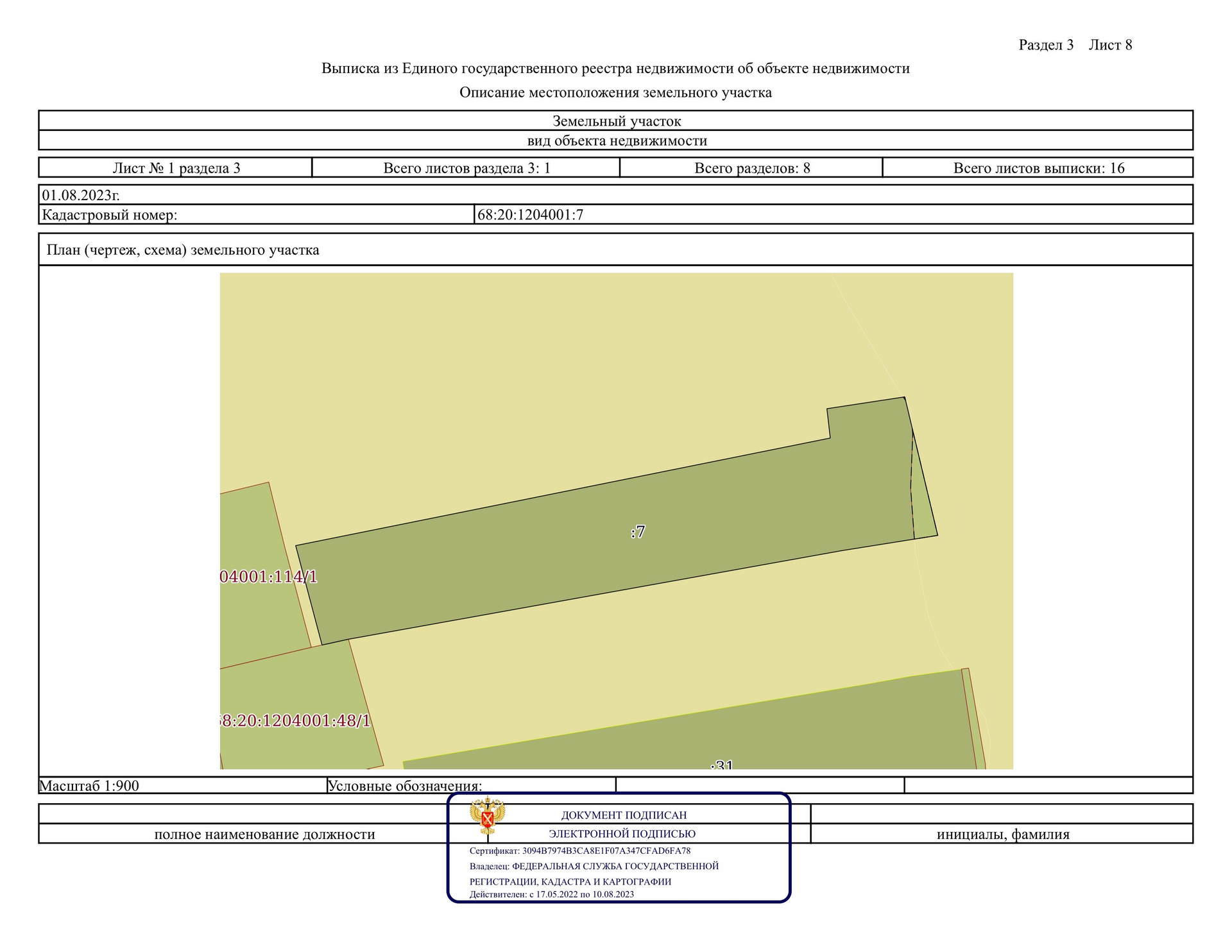Select the '68:20:1204001:48/1' parcel label
This screenshot has width=1232, height=952.
coord(295,720)
